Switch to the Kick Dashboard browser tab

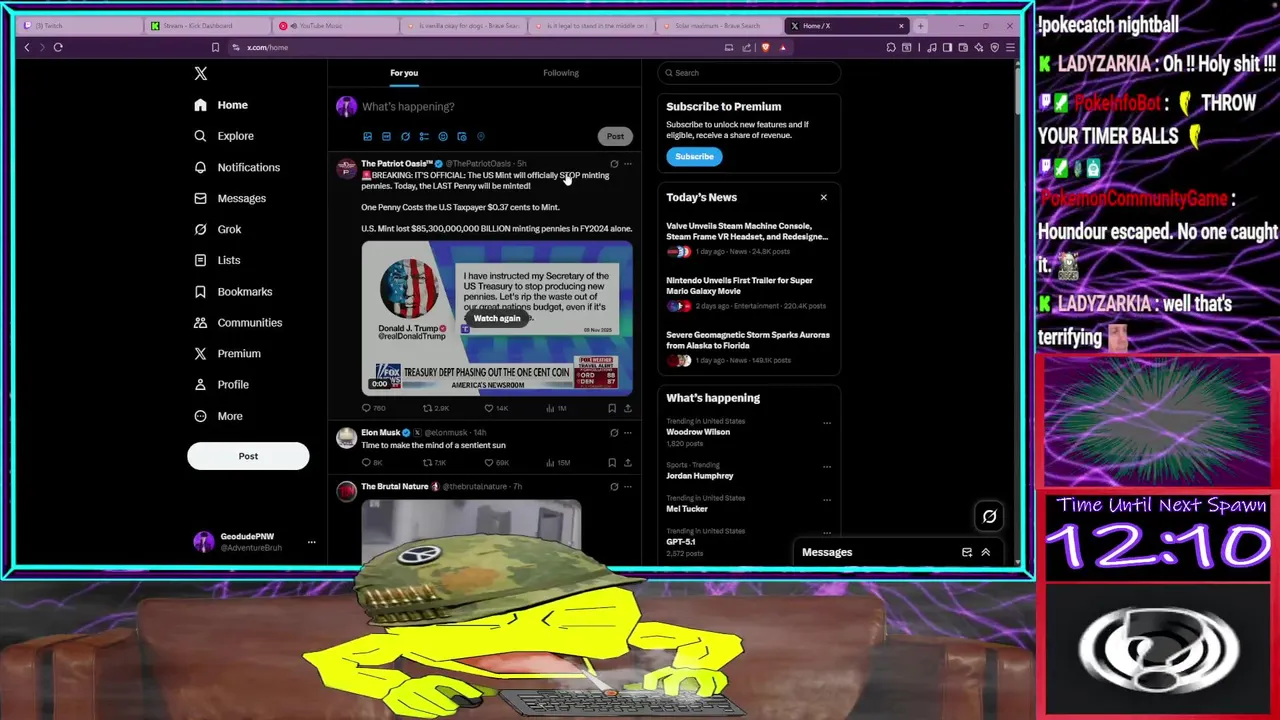coord(205,25)
